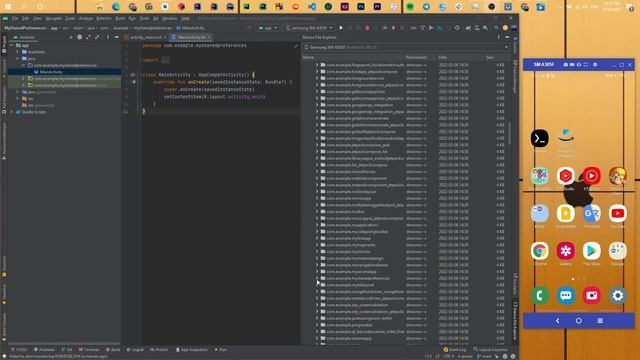640x360 pixels.
Task: Open the View menu
Action: click(x=37, y=18)
